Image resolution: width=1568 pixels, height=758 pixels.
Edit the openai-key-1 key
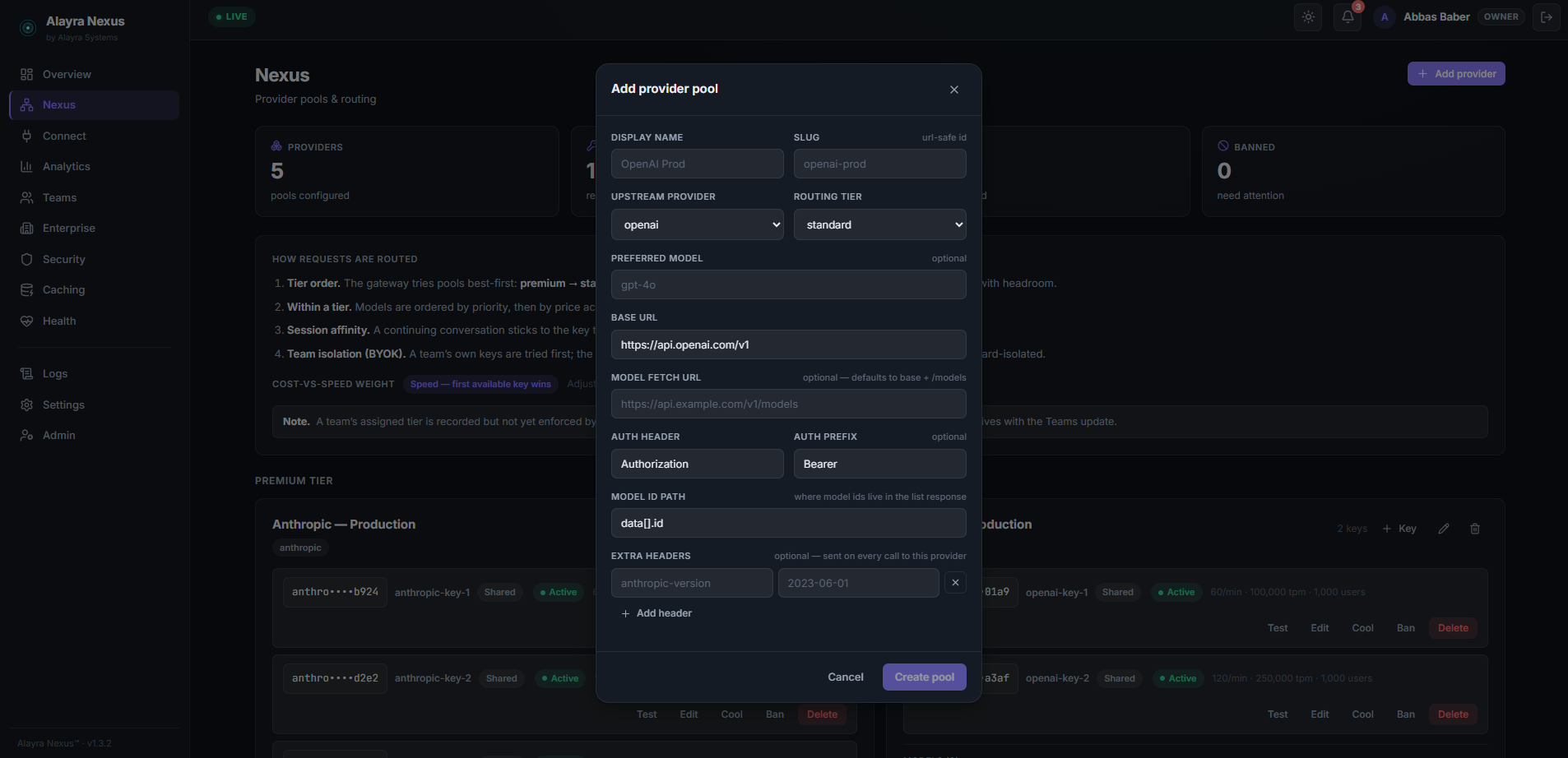point(1320,628)
